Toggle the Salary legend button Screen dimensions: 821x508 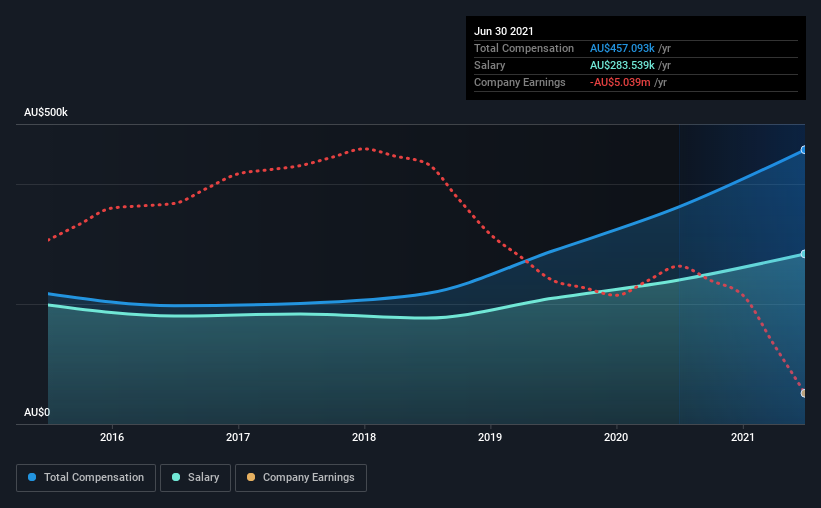(x=195, y=478)
